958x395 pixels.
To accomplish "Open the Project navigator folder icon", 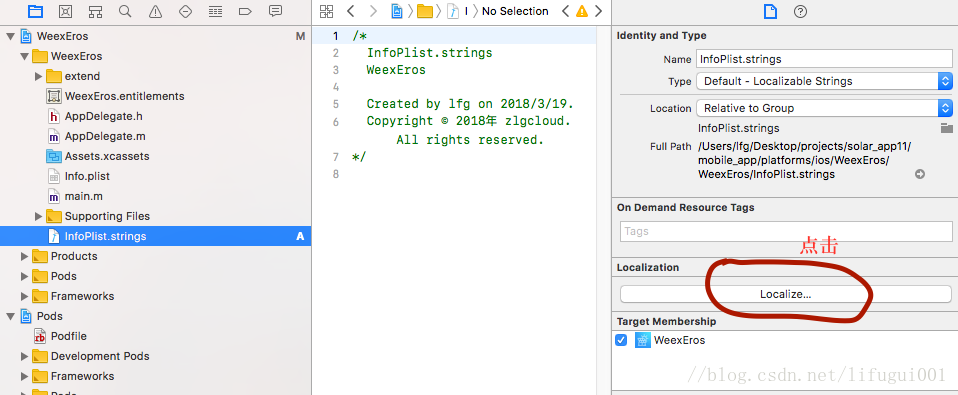I will [x=35, y=11].
